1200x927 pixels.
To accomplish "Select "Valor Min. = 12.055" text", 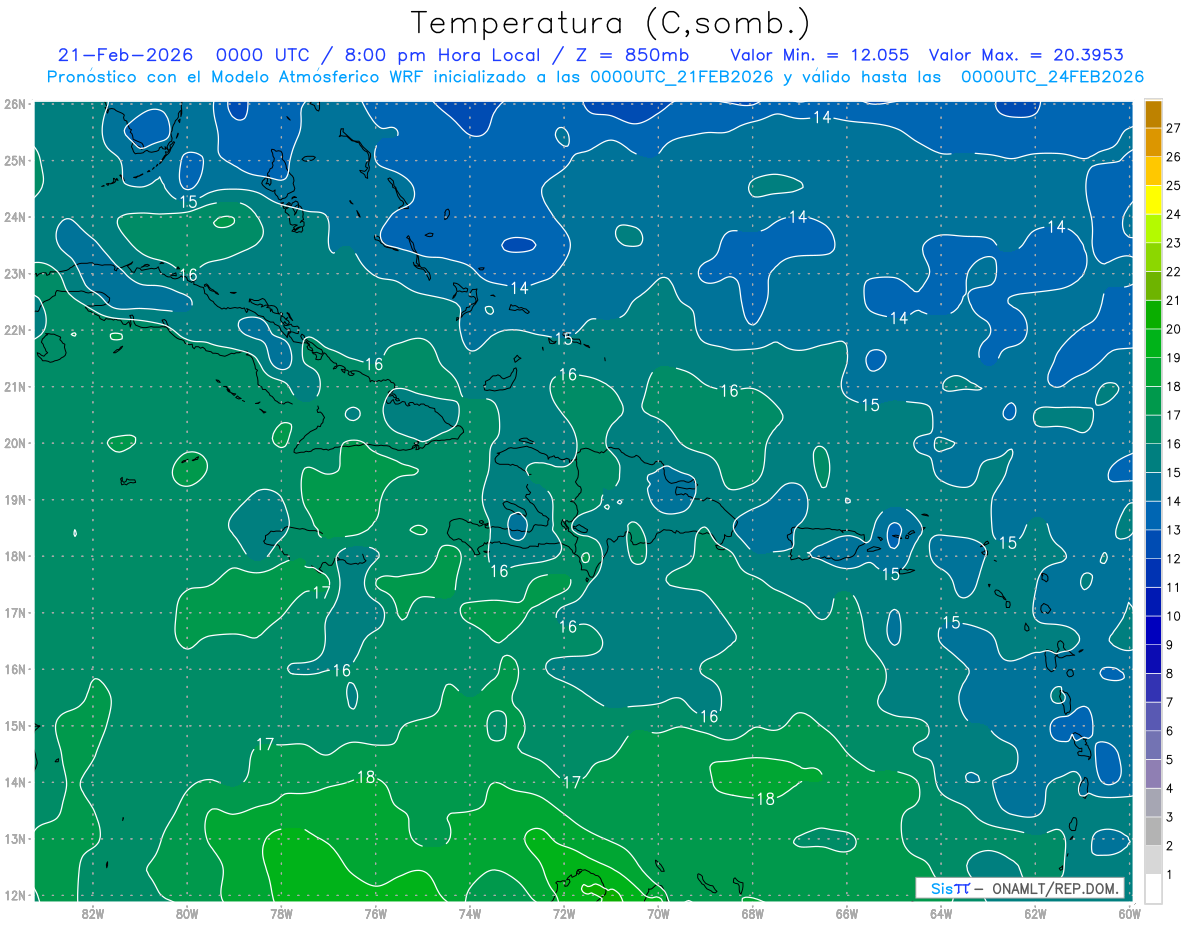I will click(x=818, y=55).
